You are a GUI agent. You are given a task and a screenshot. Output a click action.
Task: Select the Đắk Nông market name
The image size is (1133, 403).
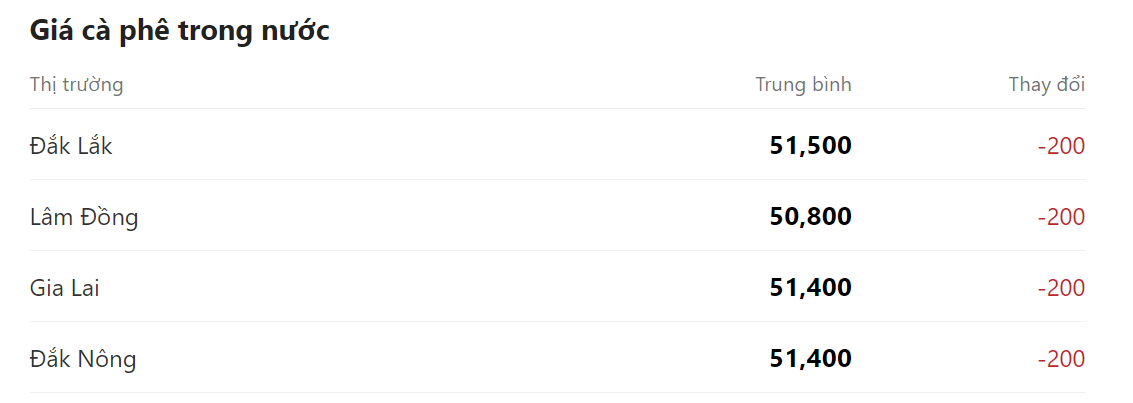pos(83,359)
